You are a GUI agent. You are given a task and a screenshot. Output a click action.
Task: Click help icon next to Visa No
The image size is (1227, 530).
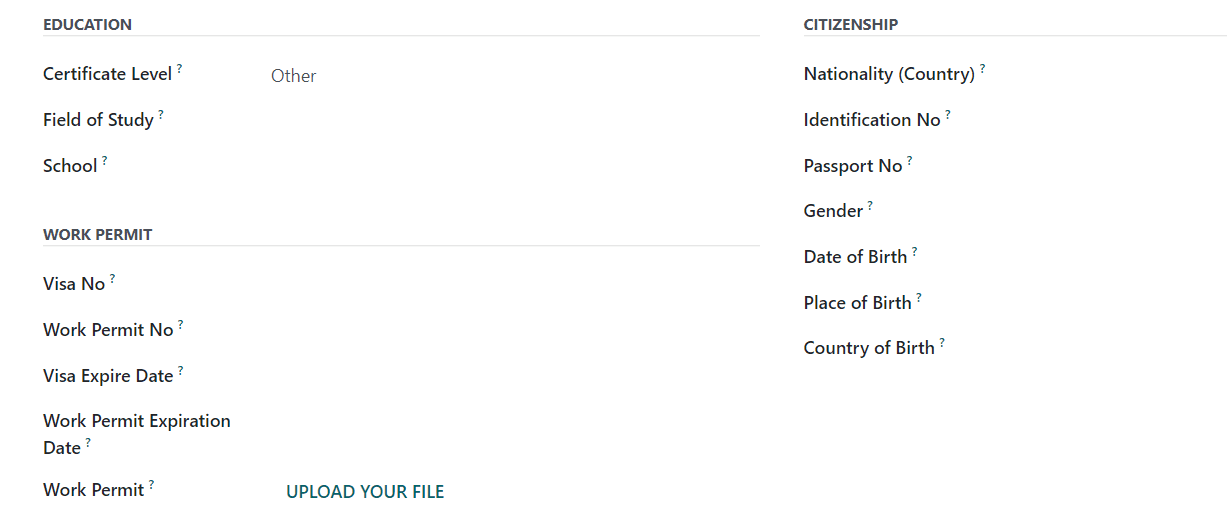113,279
